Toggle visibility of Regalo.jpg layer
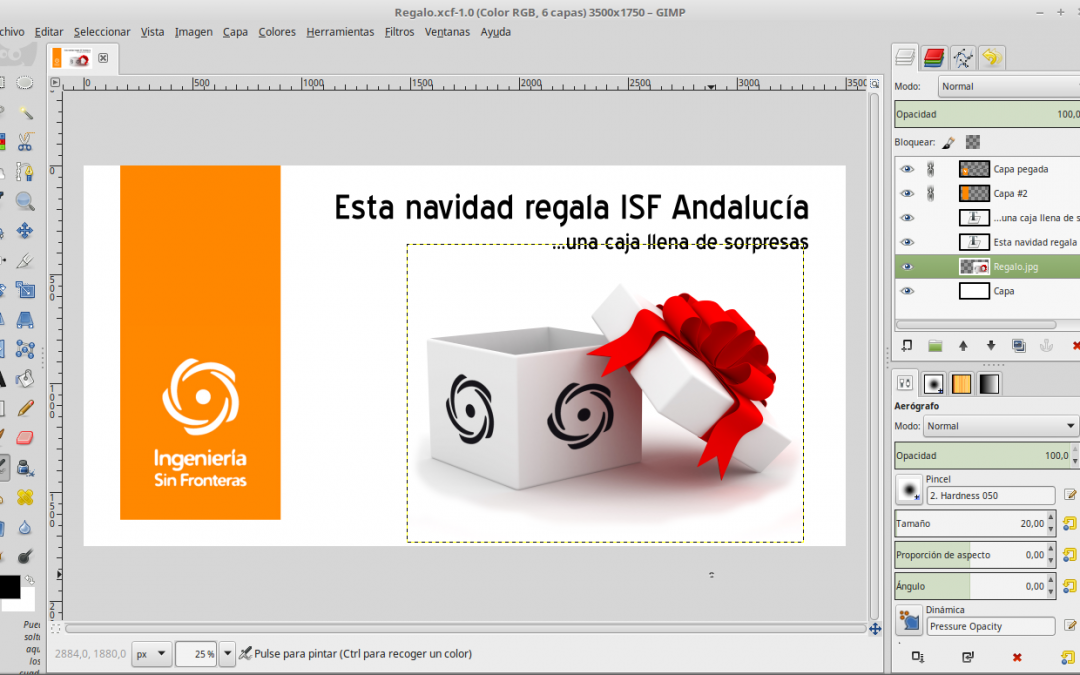Viewport: 1080px width, 675px height. pos(907,267)
